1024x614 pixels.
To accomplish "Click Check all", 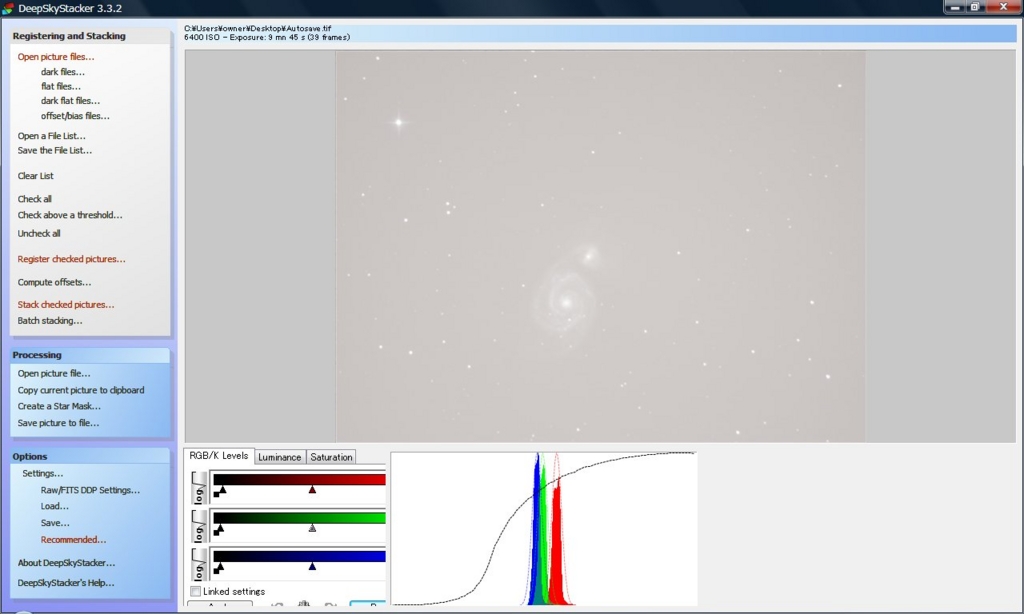I will click(35, 199).
